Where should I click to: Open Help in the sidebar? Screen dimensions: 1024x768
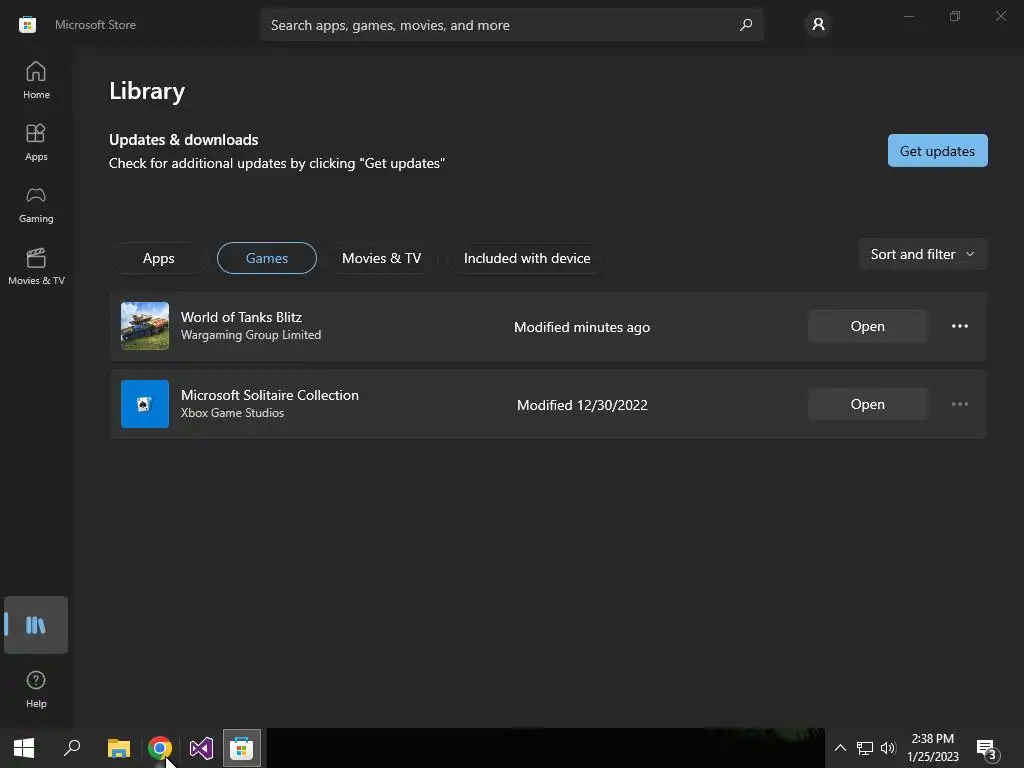coord(36,689)
